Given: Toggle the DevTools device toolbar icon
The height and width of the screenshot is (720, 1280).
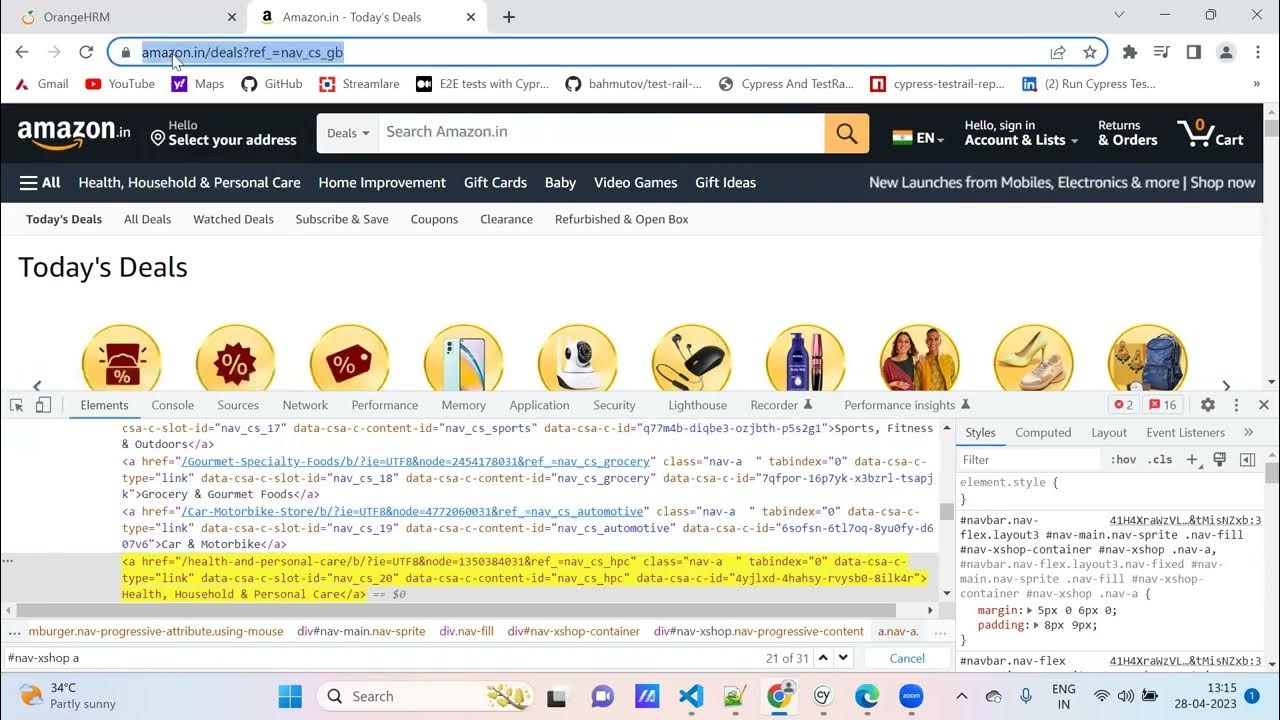Looking at the screenshot, I should coord(43,405).
